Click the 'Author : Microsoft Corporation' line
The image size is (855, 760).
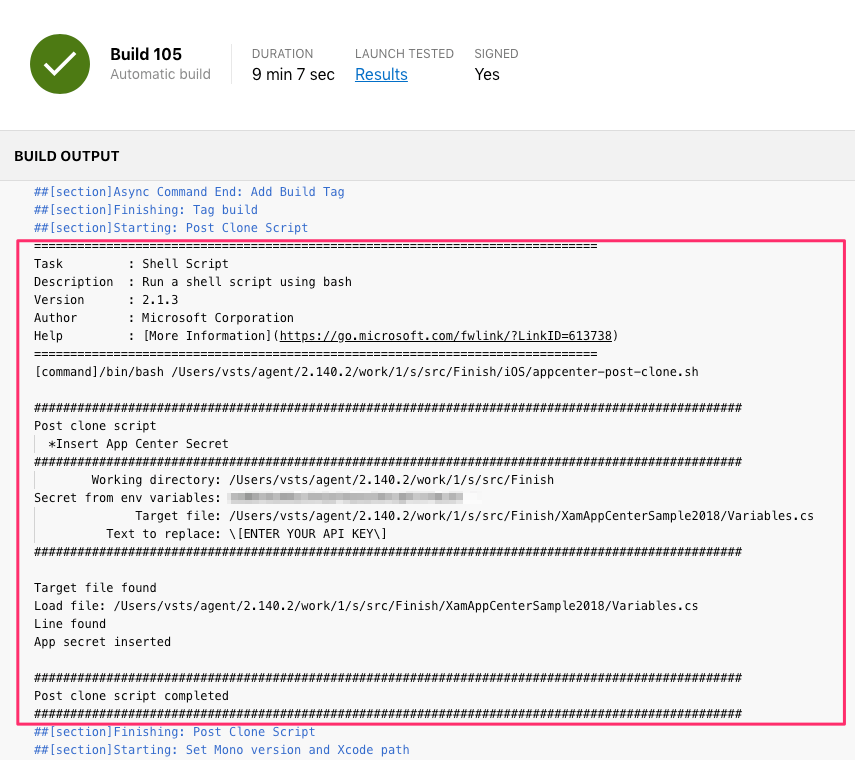(164, 318)
